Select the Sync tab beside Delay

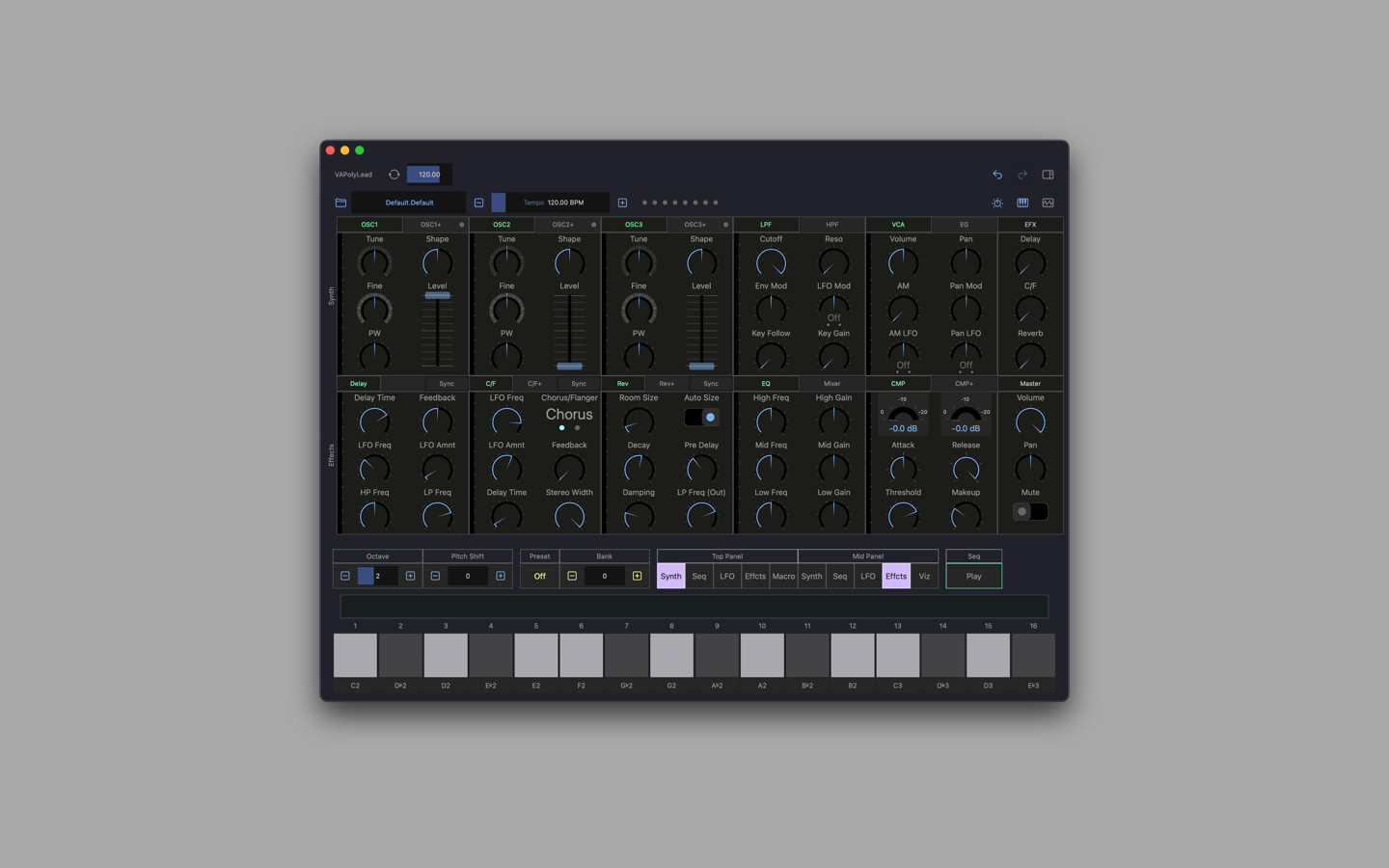click(447, 384)
